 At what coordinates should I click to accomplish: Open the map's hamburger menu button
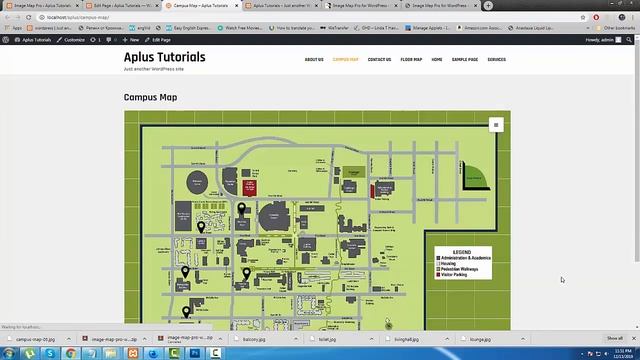click(496, 125)
